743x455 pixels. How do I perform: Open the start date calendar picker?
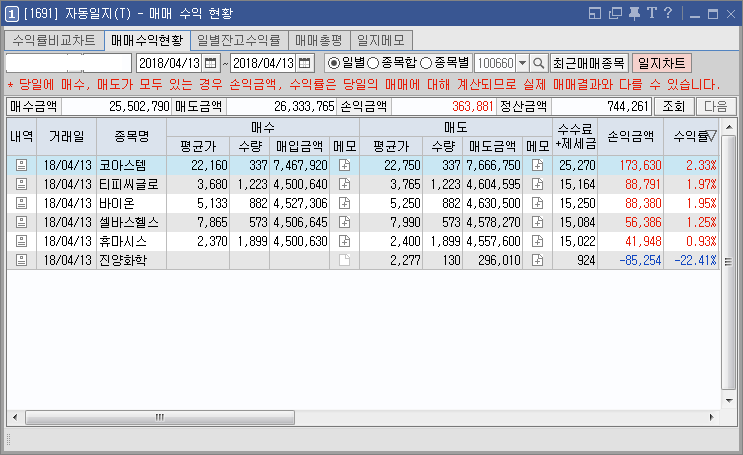210,63
